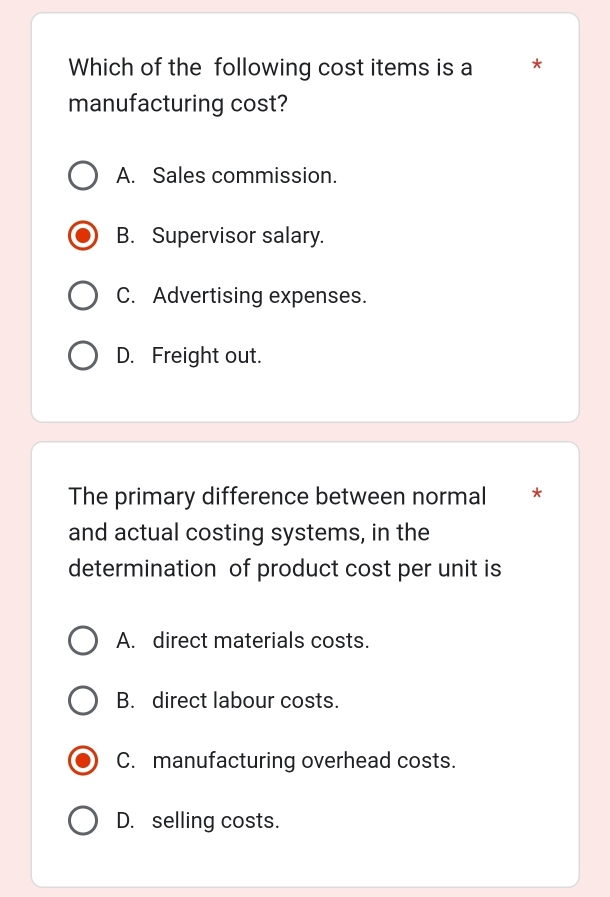Click the "C. manufacturing overhead costs." label
This screenshot has height=897, width=610.
(286, 760)
